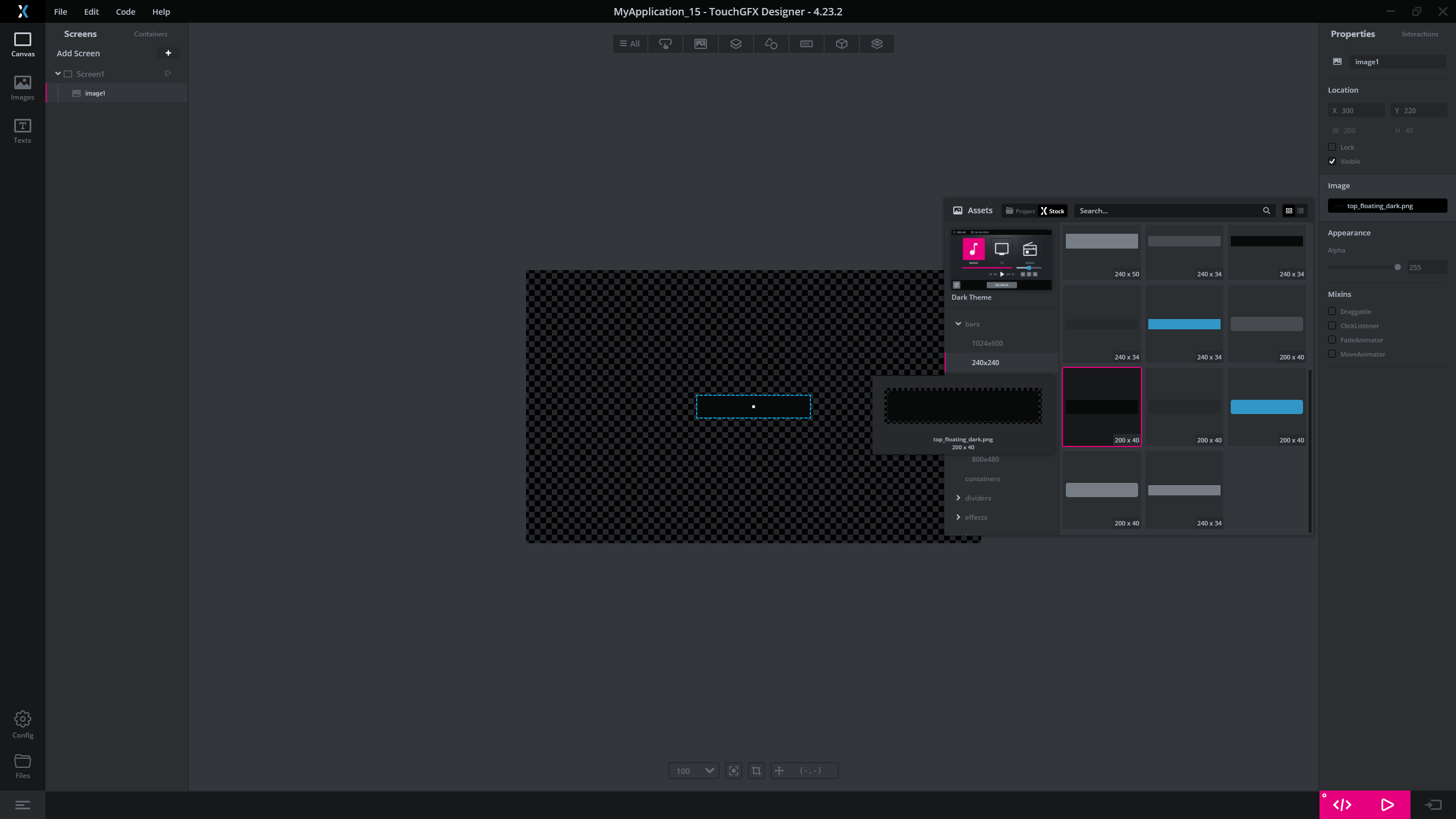Screen dimensions: 1456x819
Task: Uncheck the Visible checkbox
Action: pyautogui.click(x=1332, y=162)
